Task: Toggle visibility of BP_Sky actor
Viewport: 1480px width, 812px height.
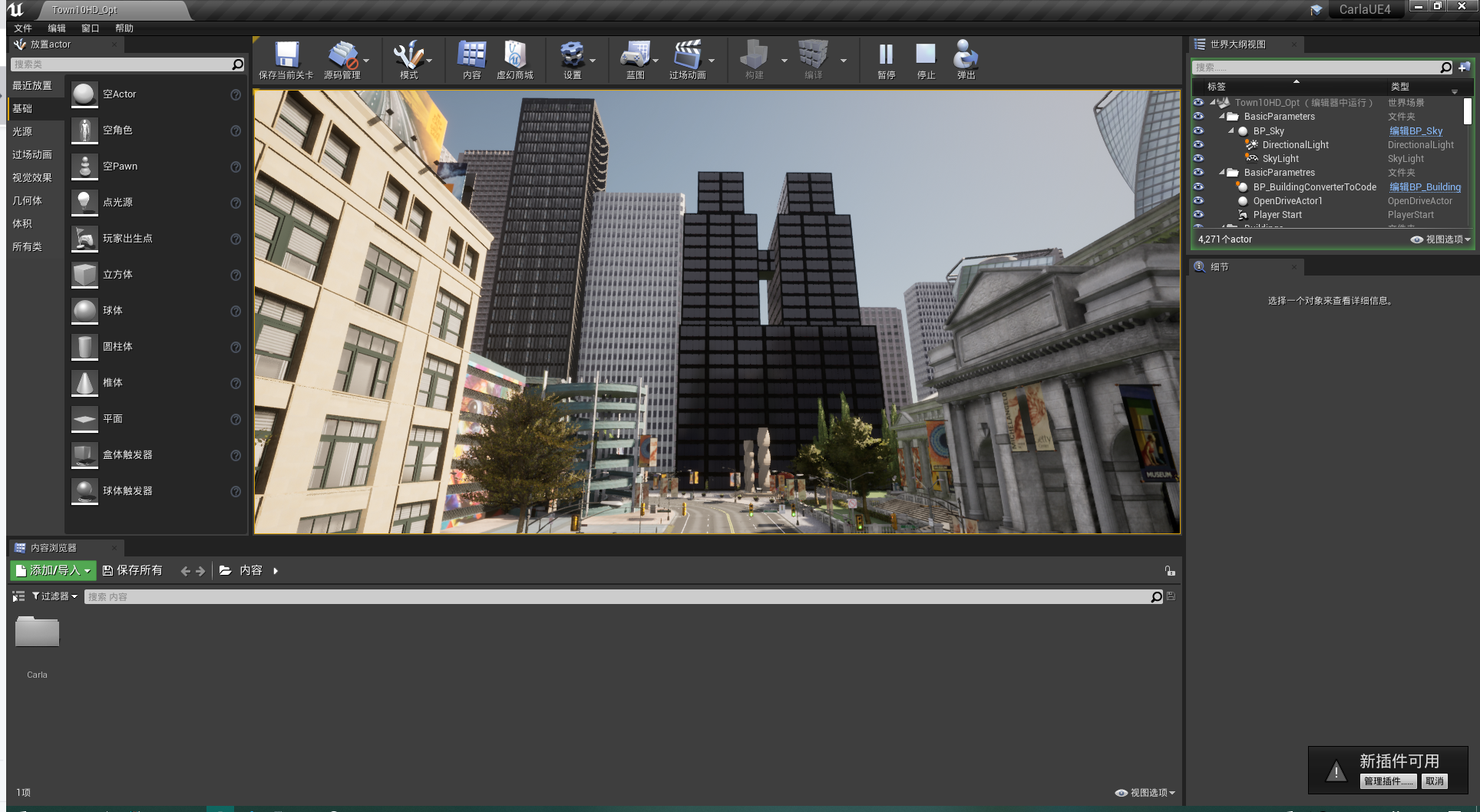Action: click(x=1198, y=130)
